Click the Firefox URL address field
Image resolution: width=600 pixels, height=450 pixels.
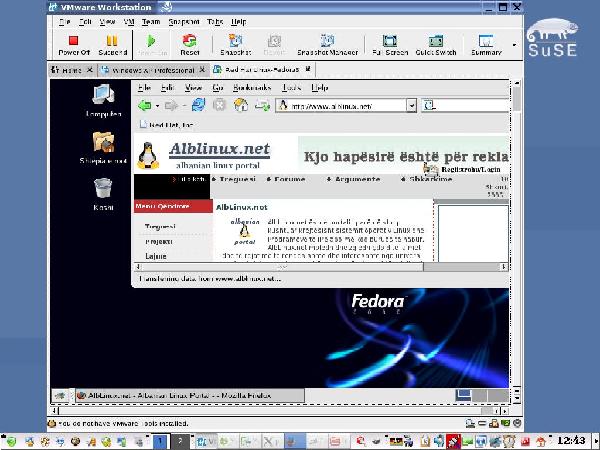point(342,106)
